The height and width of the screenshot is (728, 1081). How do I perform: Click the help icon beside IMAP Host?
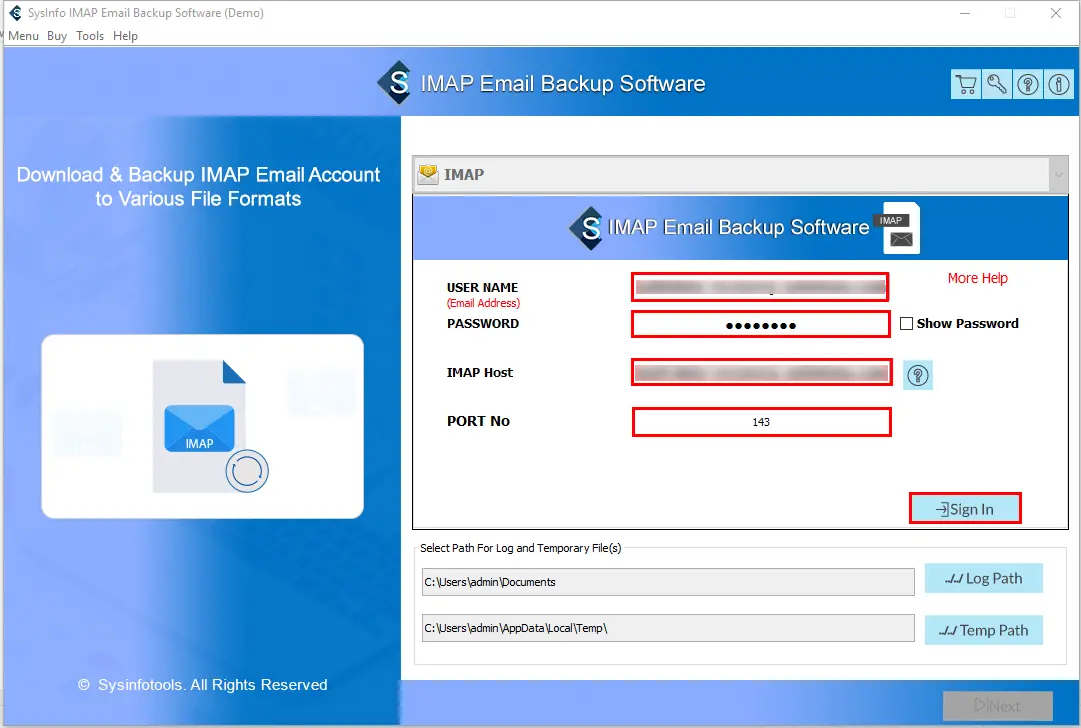point(917,375)
